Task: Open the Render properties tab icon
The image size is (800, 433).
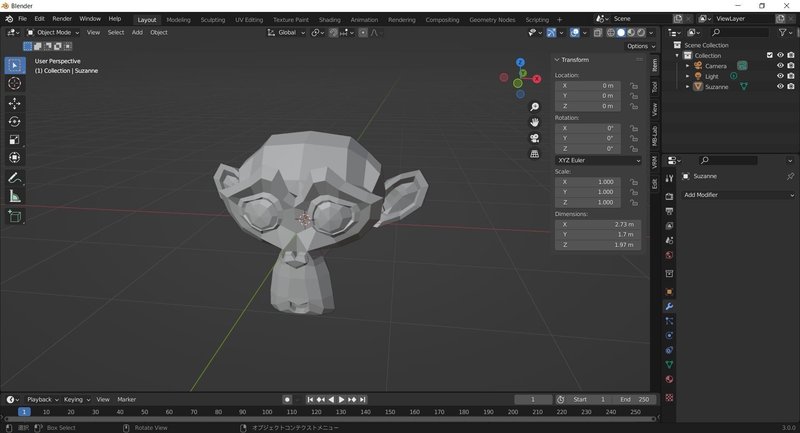Action: pyautogui.click(x=669, y=196)
